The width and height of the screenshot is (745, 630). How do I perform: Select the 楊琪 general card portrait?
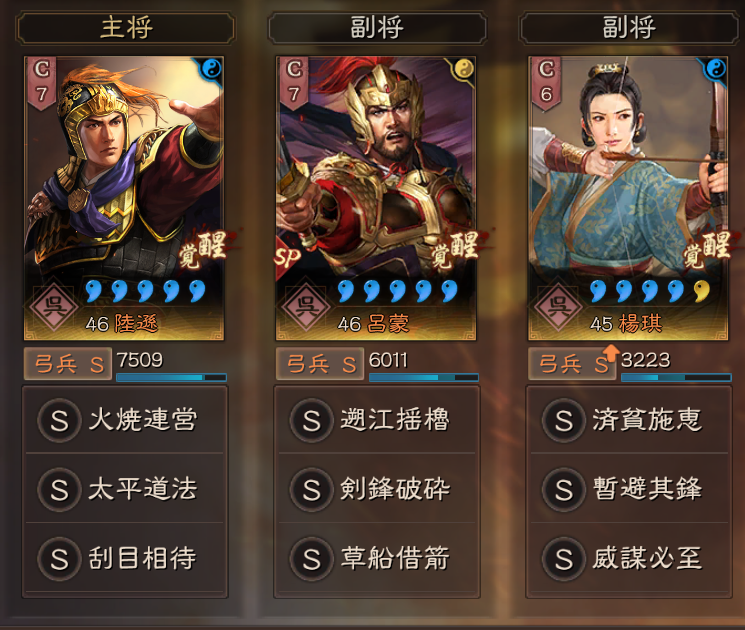(628, 198)
